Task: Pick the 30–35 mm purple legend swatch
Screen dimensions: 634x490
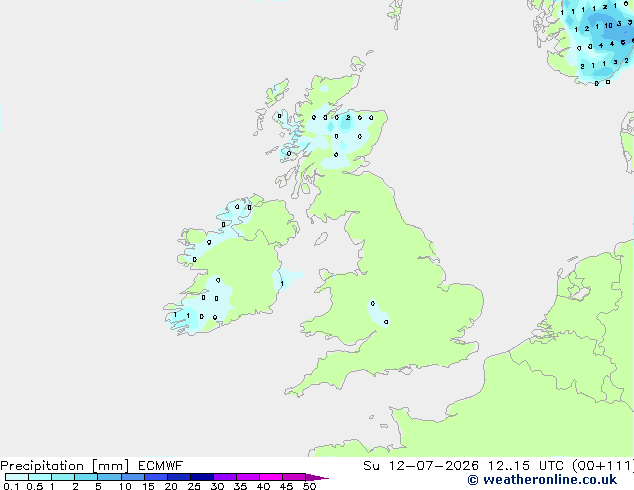Action: (225, 477)
